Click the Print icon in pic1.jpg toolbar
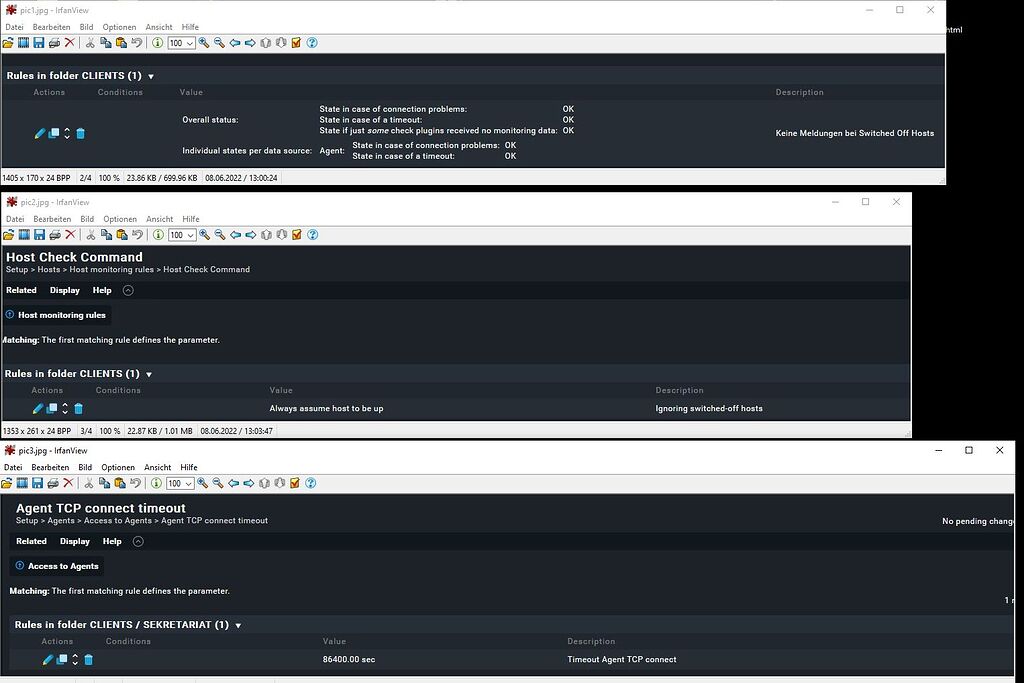Viewport: 1024px width, 683px height. (x=54, y=43)
